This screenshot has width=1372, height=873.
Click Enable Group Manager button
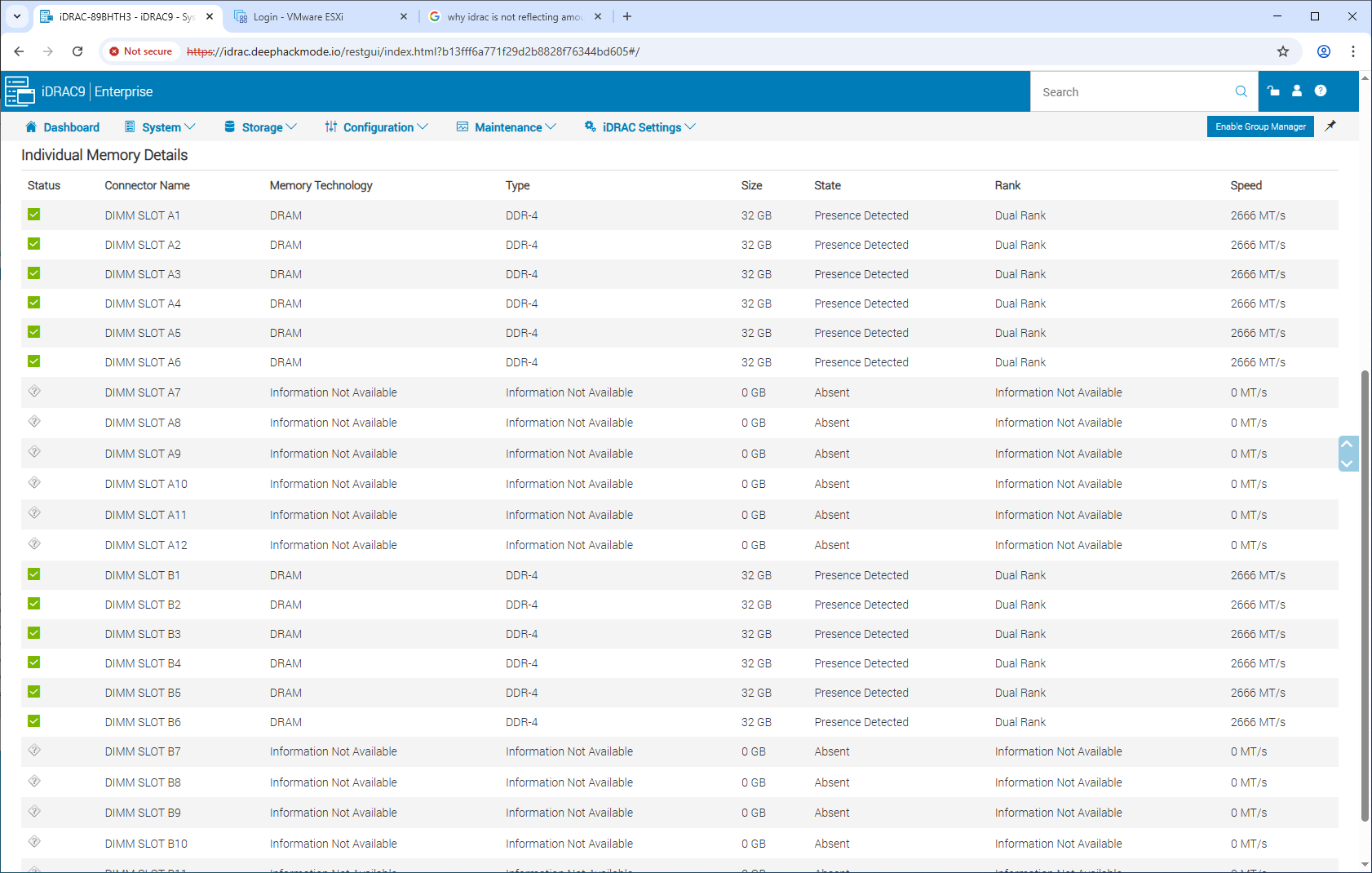pos(1260,126)
